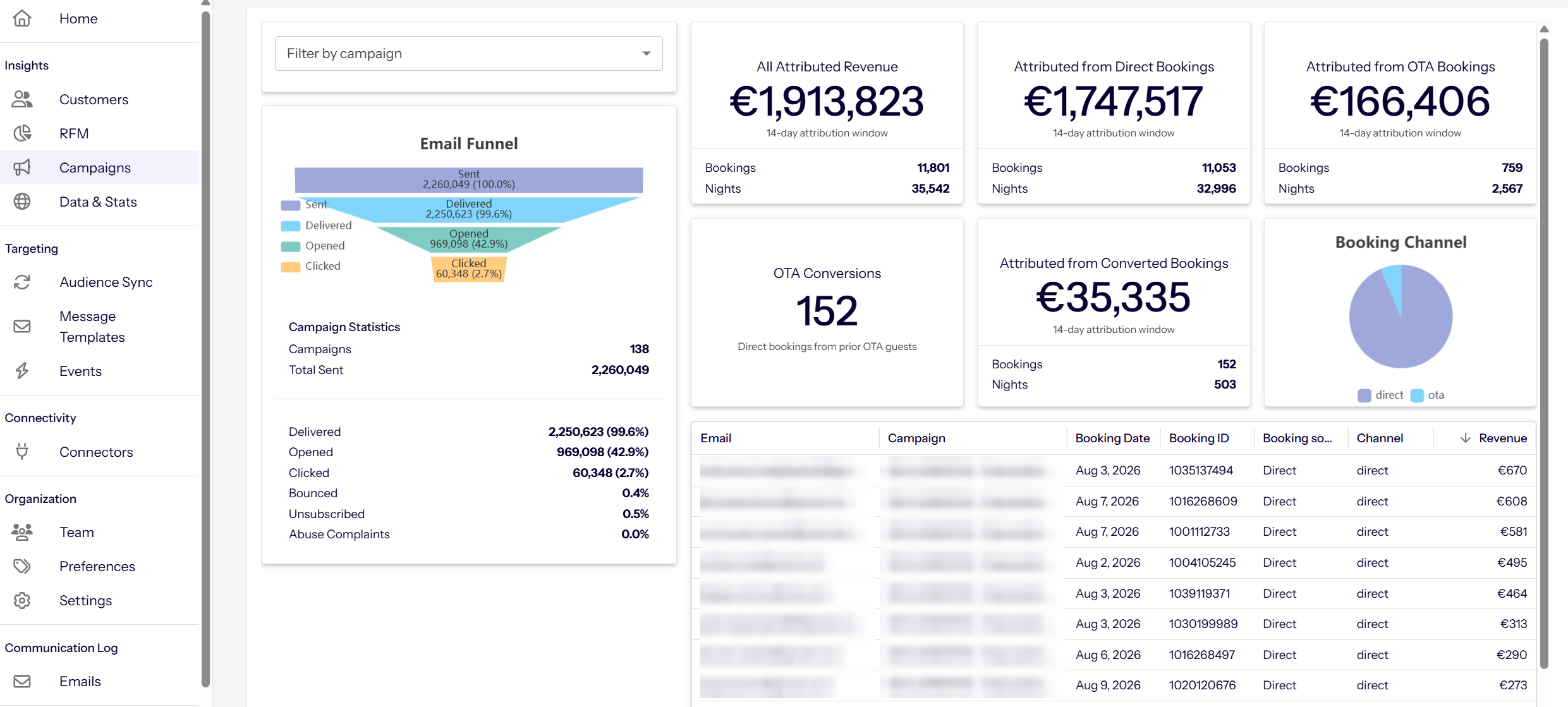The width and height of the screenshot is (1568, 707).
Task: Click the Events lightning bolt icon
Action: pyautogui.click(x=22, y=371)
